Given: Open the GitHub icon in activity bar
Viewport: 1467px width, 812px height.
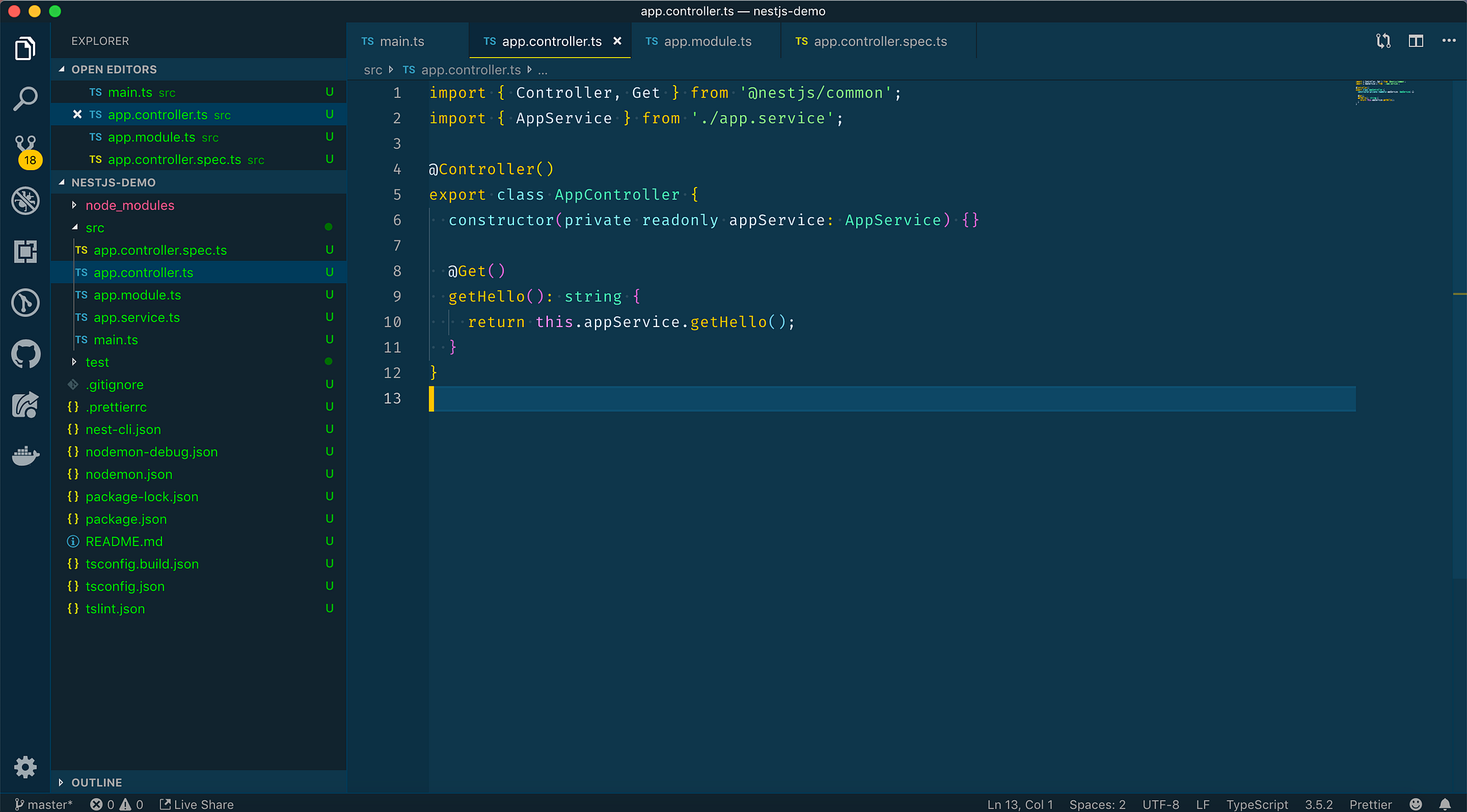Looking at the screenshot, I should (x=26, y=354).
